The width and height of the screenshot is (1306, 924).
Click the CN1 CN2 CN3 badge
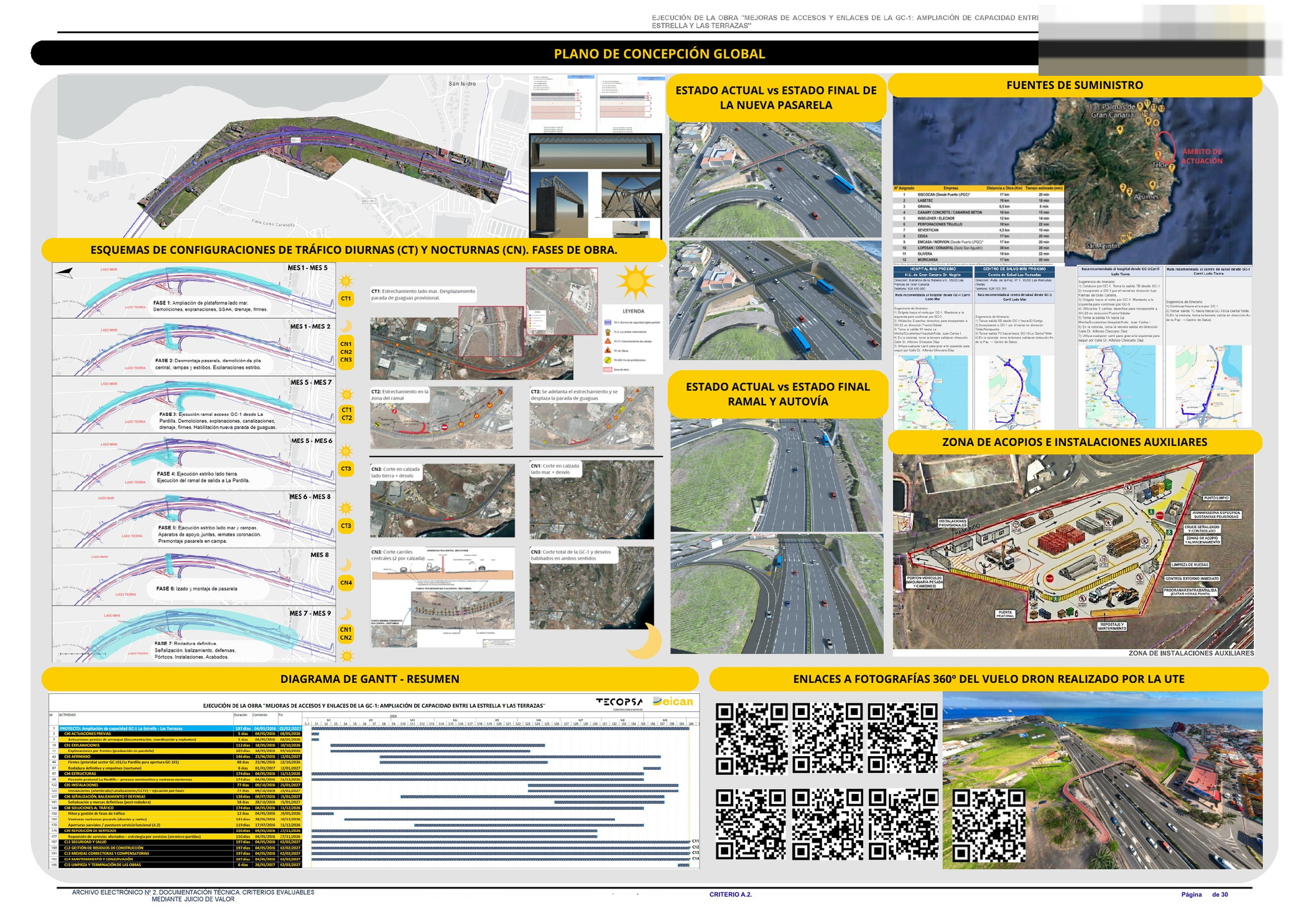coord(346,352)
